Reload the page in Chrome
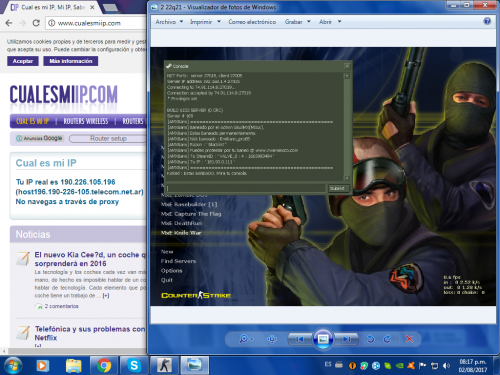 [x=36, y=23]
